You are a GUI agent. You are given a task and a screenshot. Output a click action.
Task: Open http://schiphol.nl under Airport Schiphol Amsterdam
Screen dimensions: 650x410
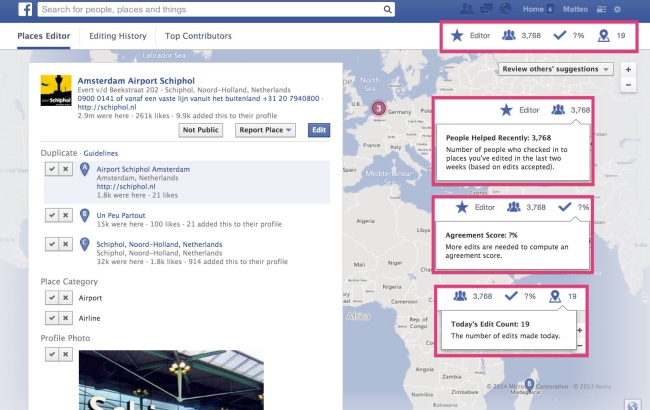click(126, 187)
